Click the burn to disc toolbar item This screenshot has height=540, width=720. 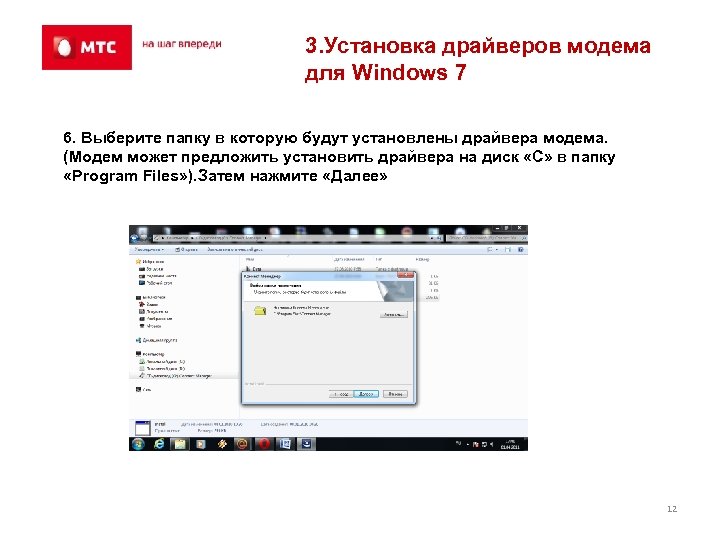point(235,249)
